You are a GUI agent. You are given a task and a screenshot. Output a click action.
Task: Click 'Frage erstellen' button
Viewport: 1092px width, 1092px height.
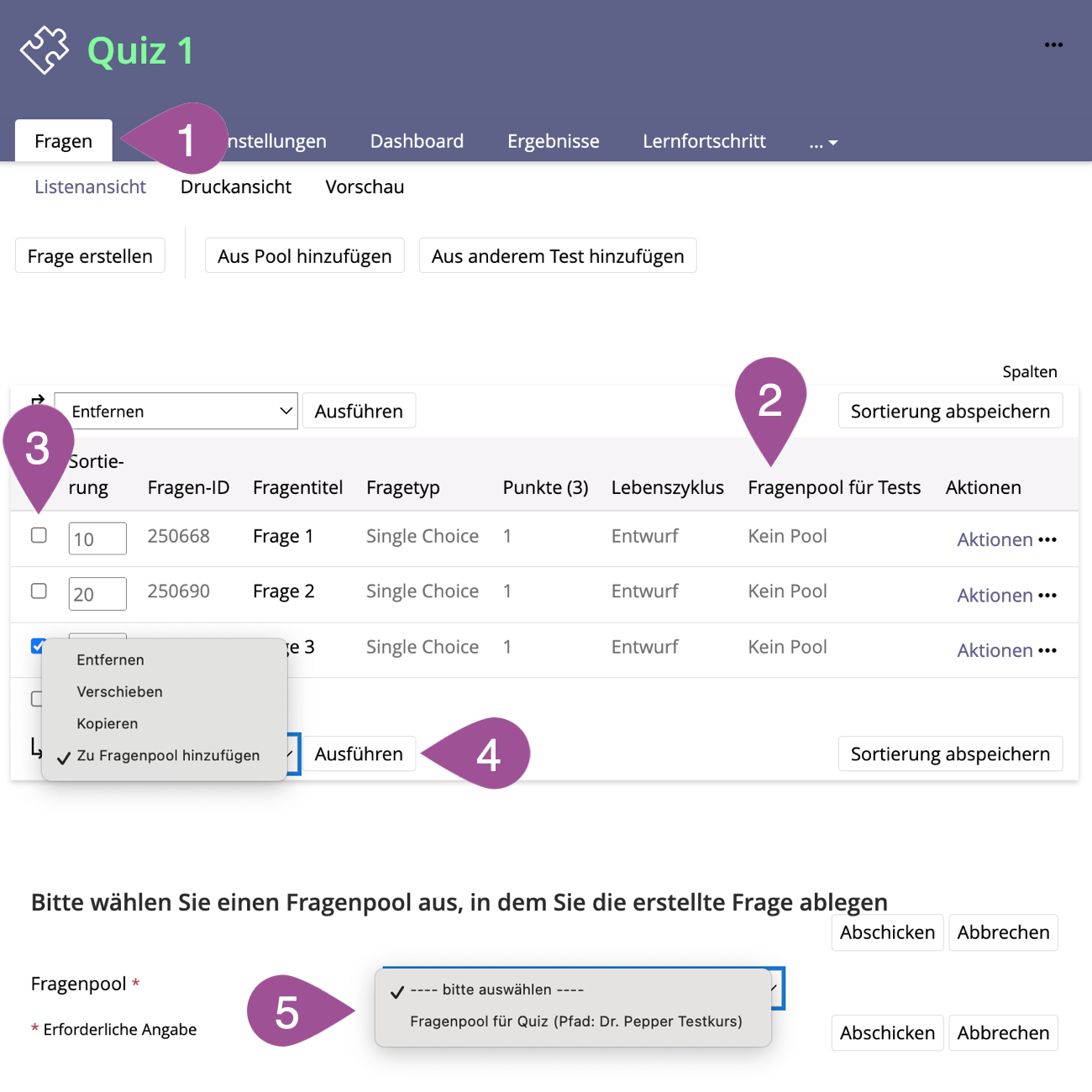tap(90, 256)
